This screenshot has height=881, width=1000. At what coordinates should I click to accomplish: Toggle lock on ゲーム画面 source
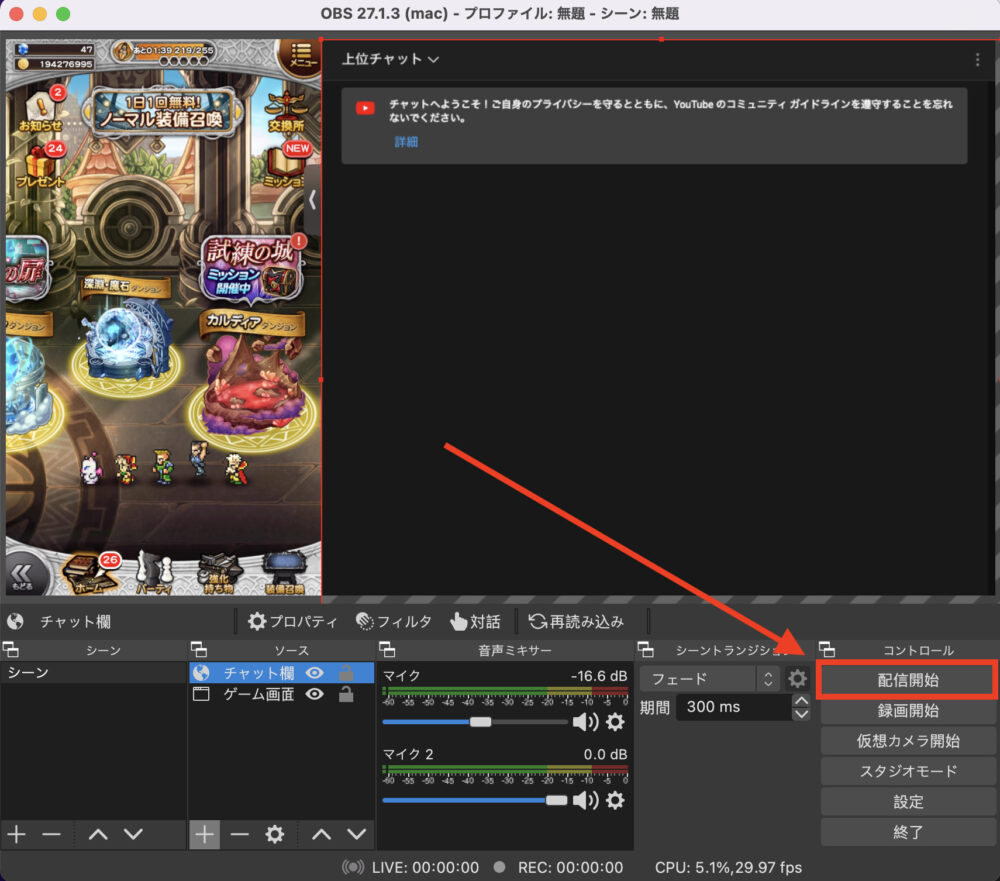tap(346, 694)
